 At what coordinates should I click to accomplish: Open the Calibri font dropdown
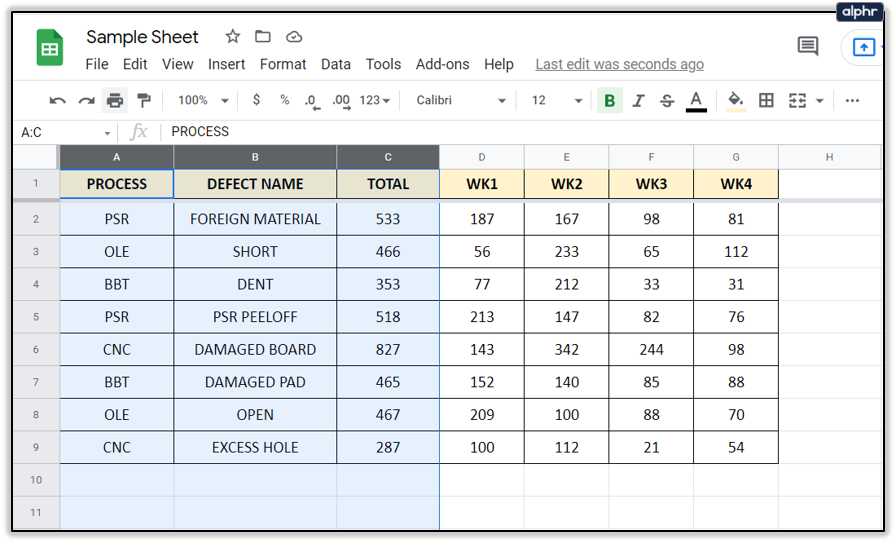[x=461, y=100]
